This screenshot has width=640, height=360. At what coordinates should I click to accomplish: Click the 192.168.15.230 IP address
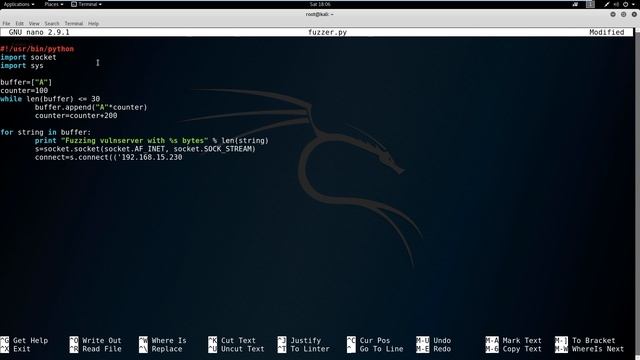tap(152, 158)
